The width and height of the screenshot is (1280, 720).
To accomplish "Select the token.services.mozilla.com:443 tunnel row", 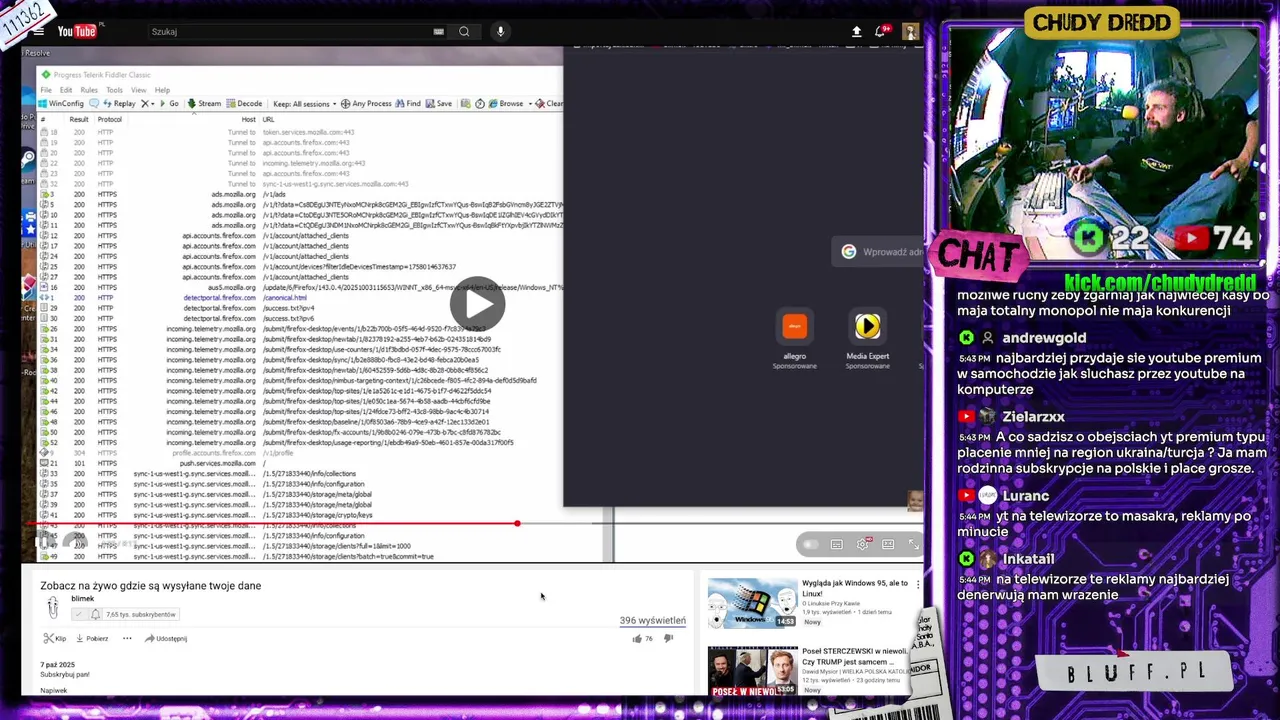I will tap(300, 132).
